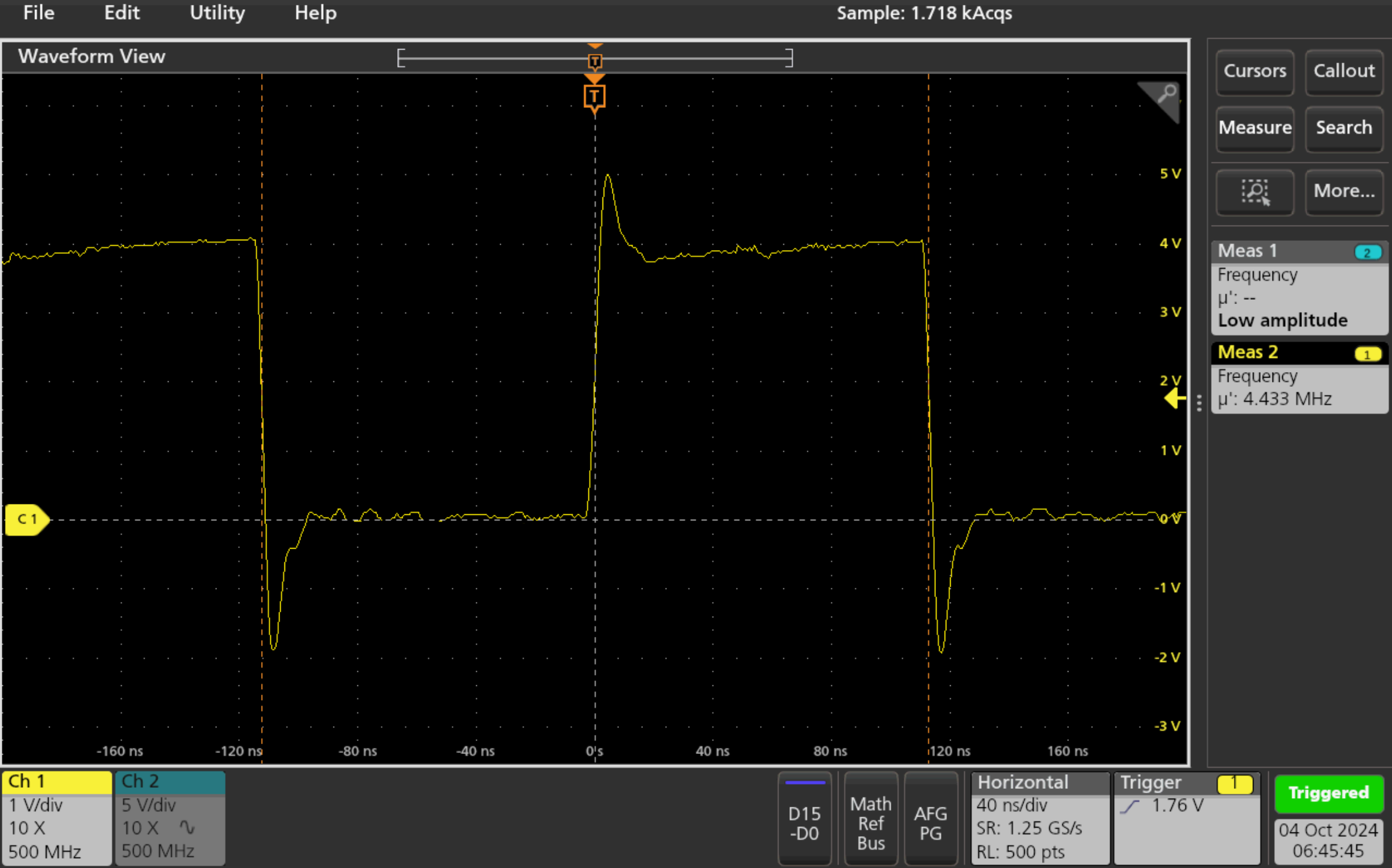
Task: Toggle the Ch 2 channel badge
Action: 170,817
